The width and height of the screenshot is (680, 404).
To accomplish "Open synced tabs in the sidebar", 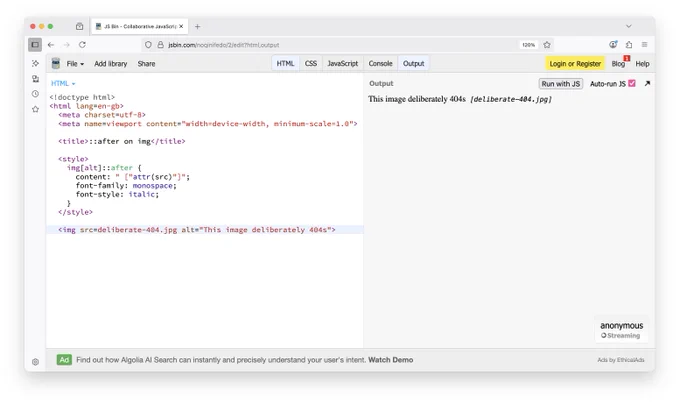I will tap(35, 78).
